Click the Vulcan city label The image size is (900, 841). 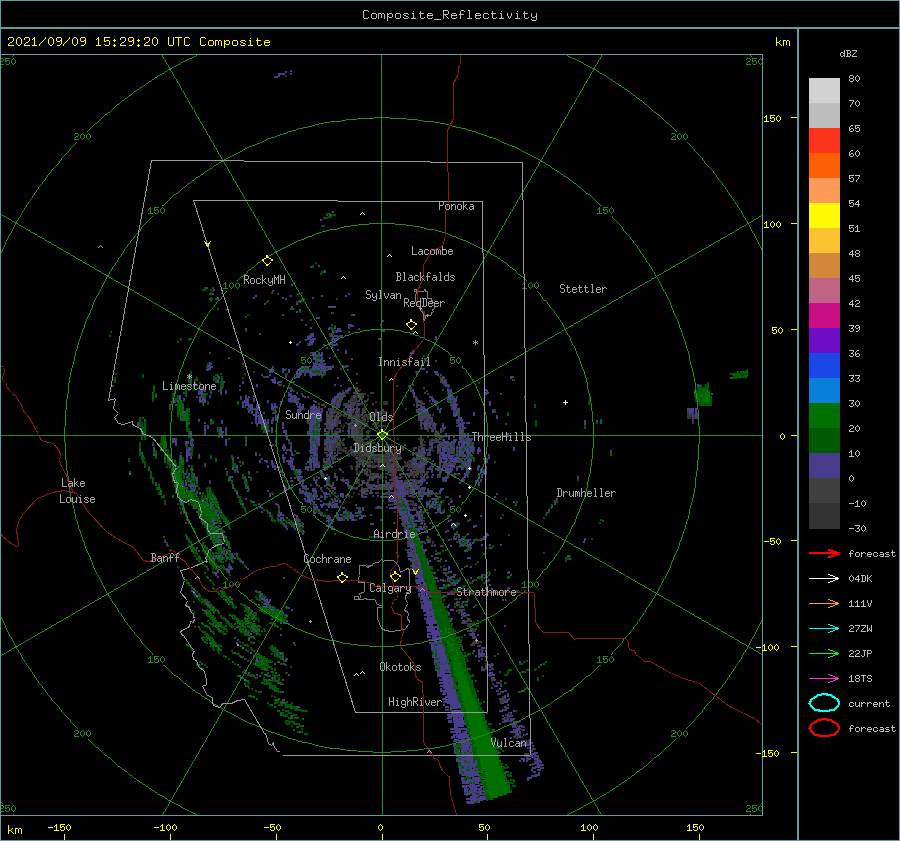[x=509, y=743]
